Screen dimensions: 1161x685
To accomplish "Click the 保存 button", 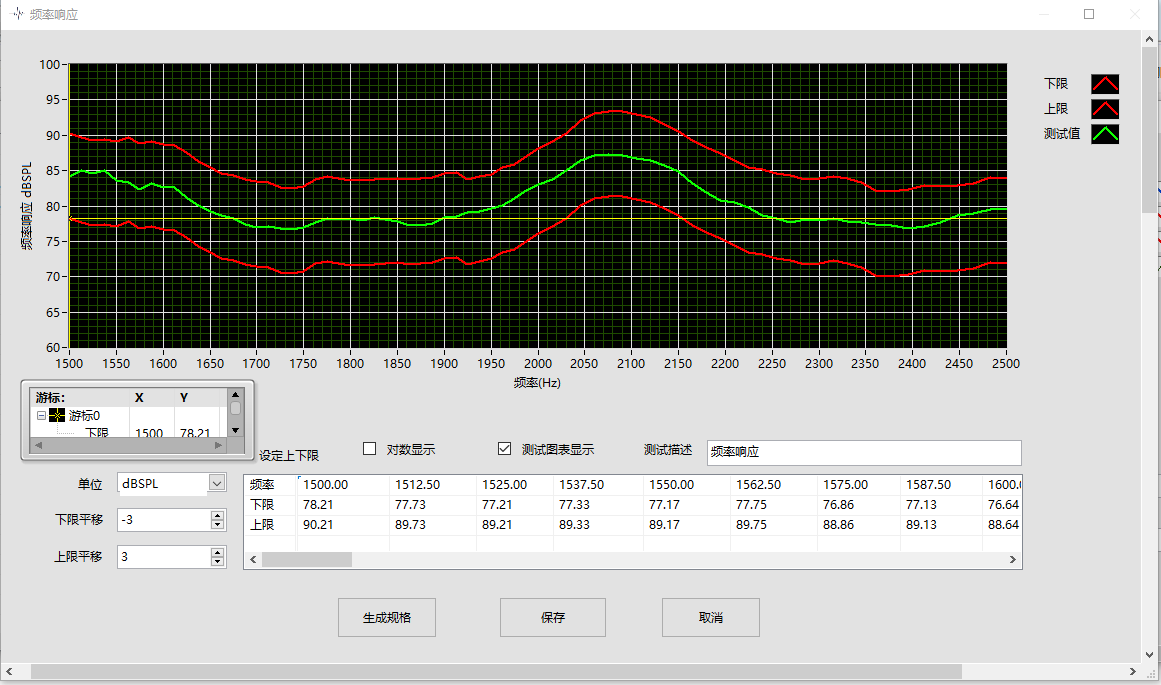I will click(x=552, y=618).
